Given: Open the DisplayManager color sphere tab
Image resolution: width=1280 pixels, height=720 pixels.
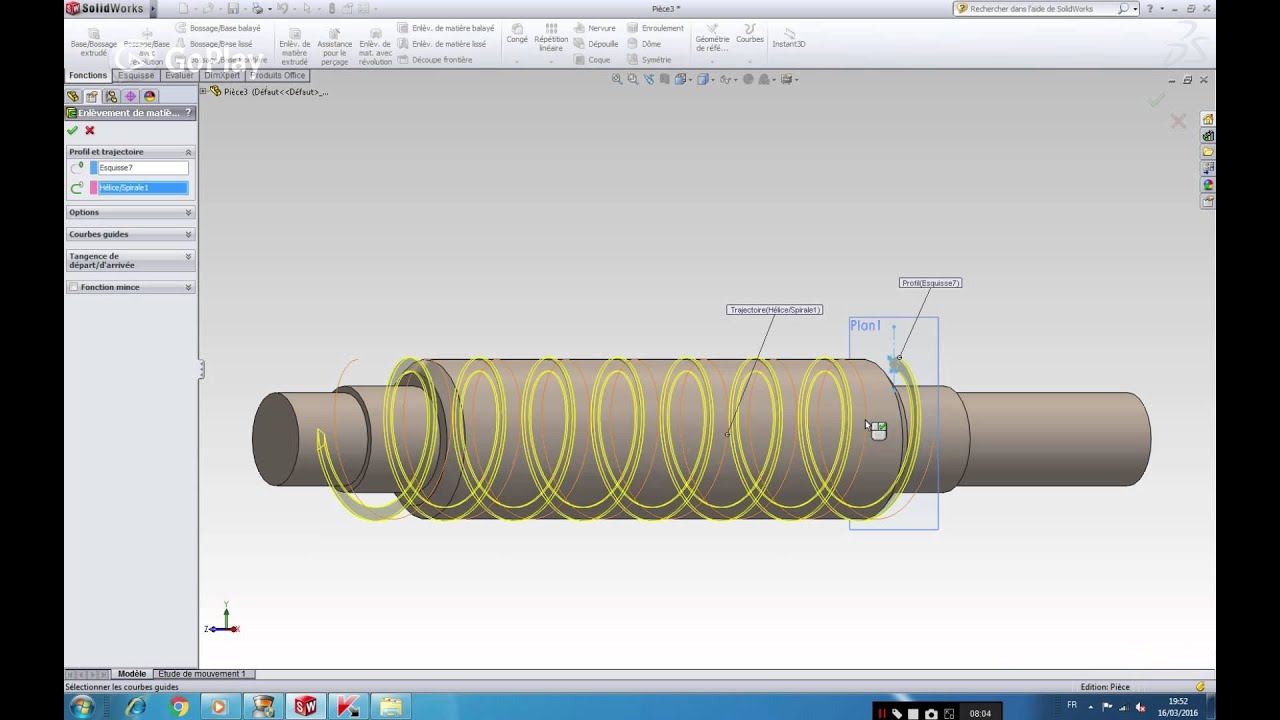Looking at the screenshot, I should coord(150,96).
